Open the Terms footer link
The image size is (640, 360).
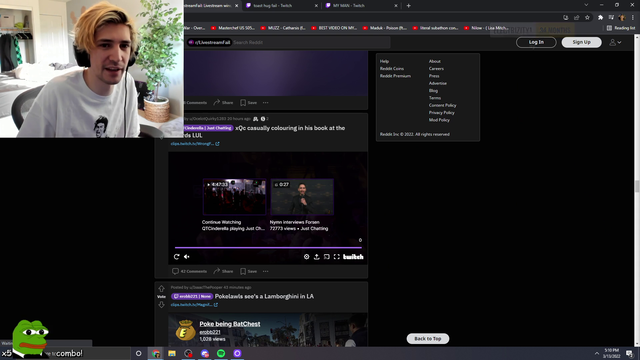click(x=435, y=98)
